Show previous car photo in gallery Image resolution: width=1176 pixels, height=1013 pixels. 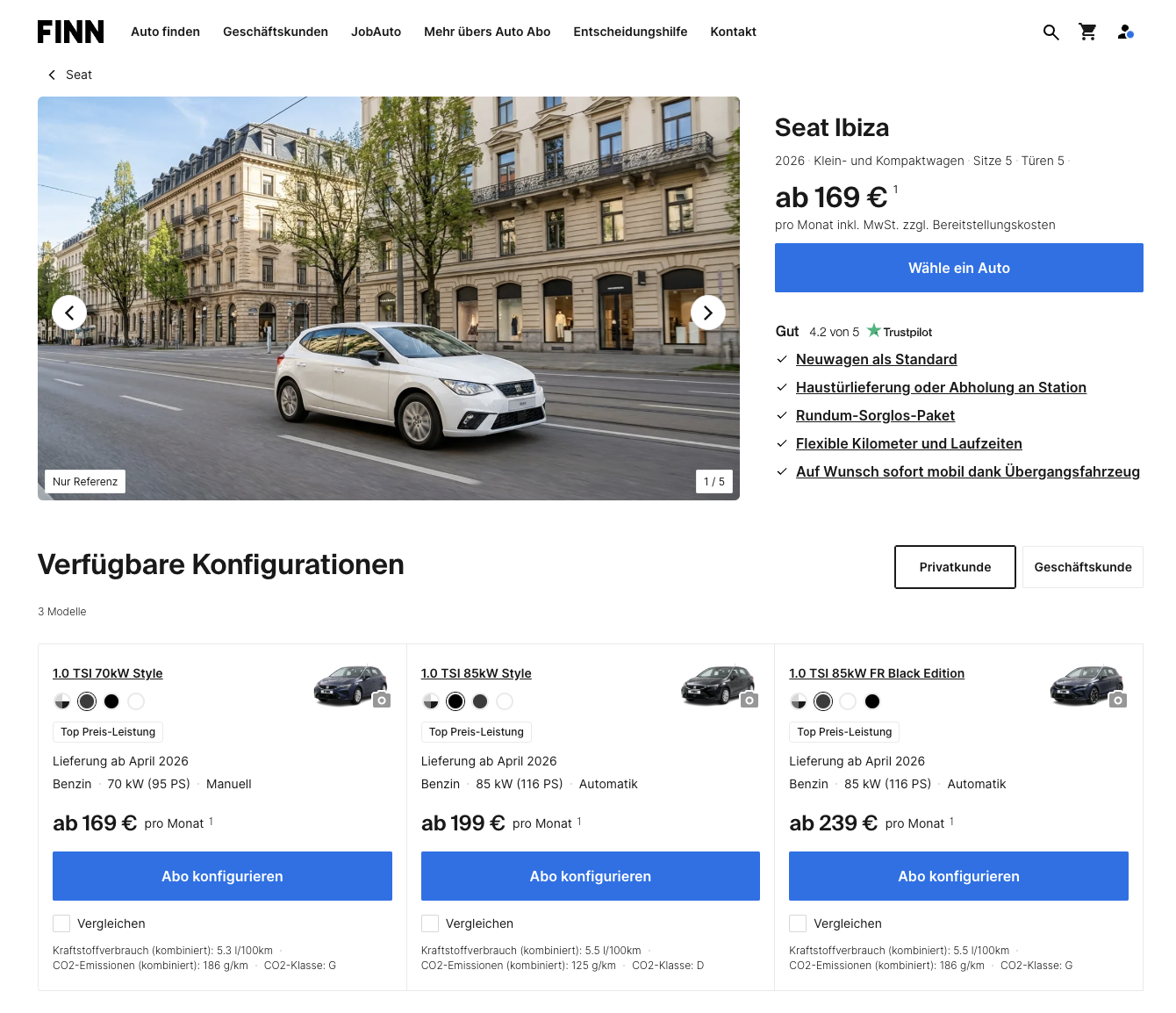coord(69,313)
